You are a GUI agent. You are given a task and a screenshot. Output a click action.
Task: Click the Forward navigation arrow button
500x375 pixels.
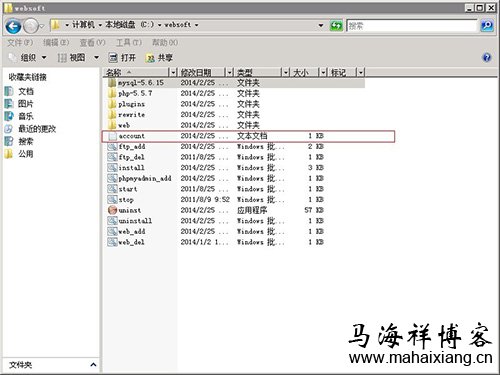31,26
